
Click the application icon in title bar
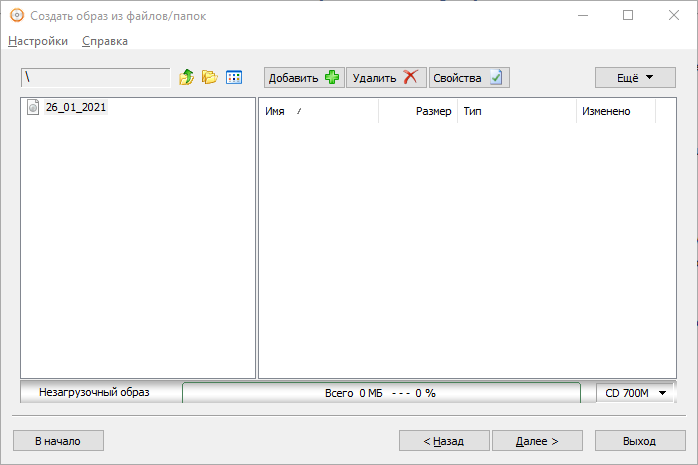point(17,16)
